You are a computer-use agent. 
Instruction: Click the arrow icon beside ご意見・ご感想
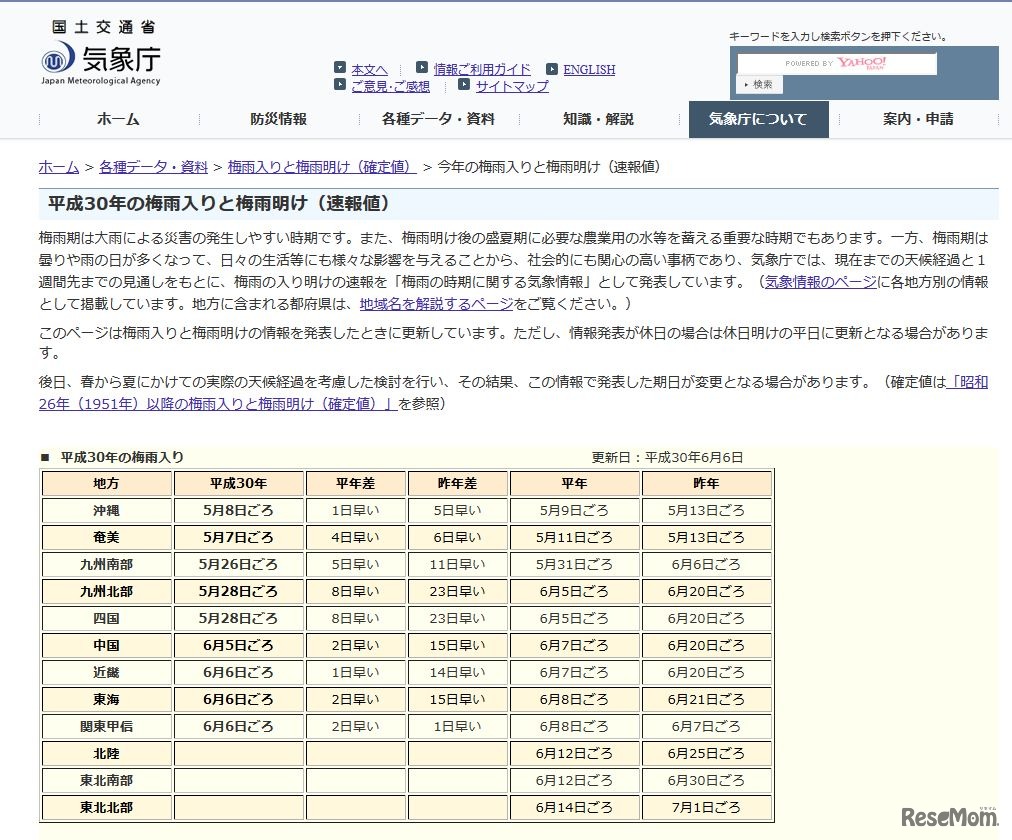340,85
